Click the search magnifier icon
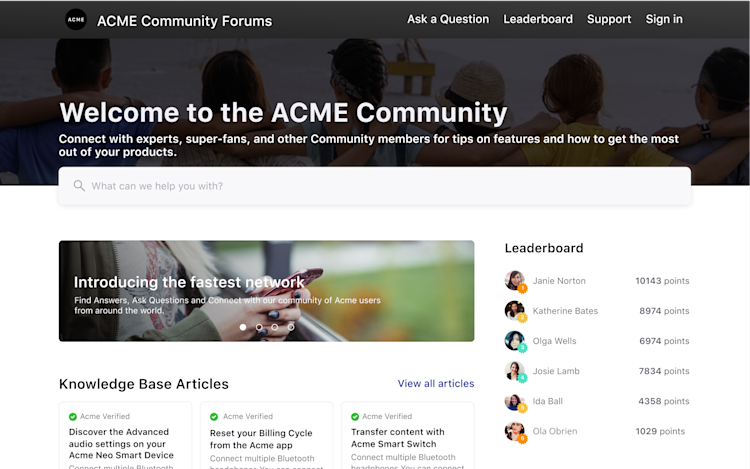Image resolution: width=750 pixels, height=469 pixels. pyautogui.click(x=79, y=185)
